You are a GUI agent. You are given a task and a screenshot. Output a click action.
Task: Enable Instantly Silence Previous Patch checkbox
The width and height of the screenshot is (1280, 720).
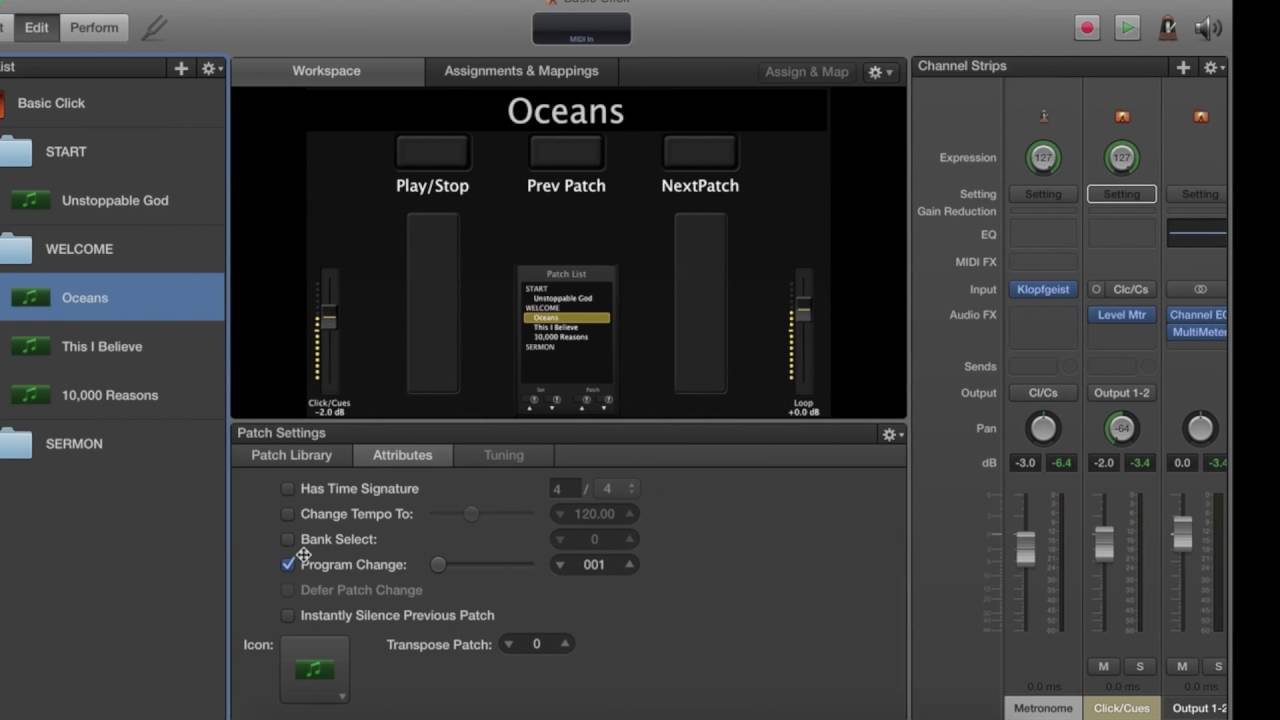[288, 616]
